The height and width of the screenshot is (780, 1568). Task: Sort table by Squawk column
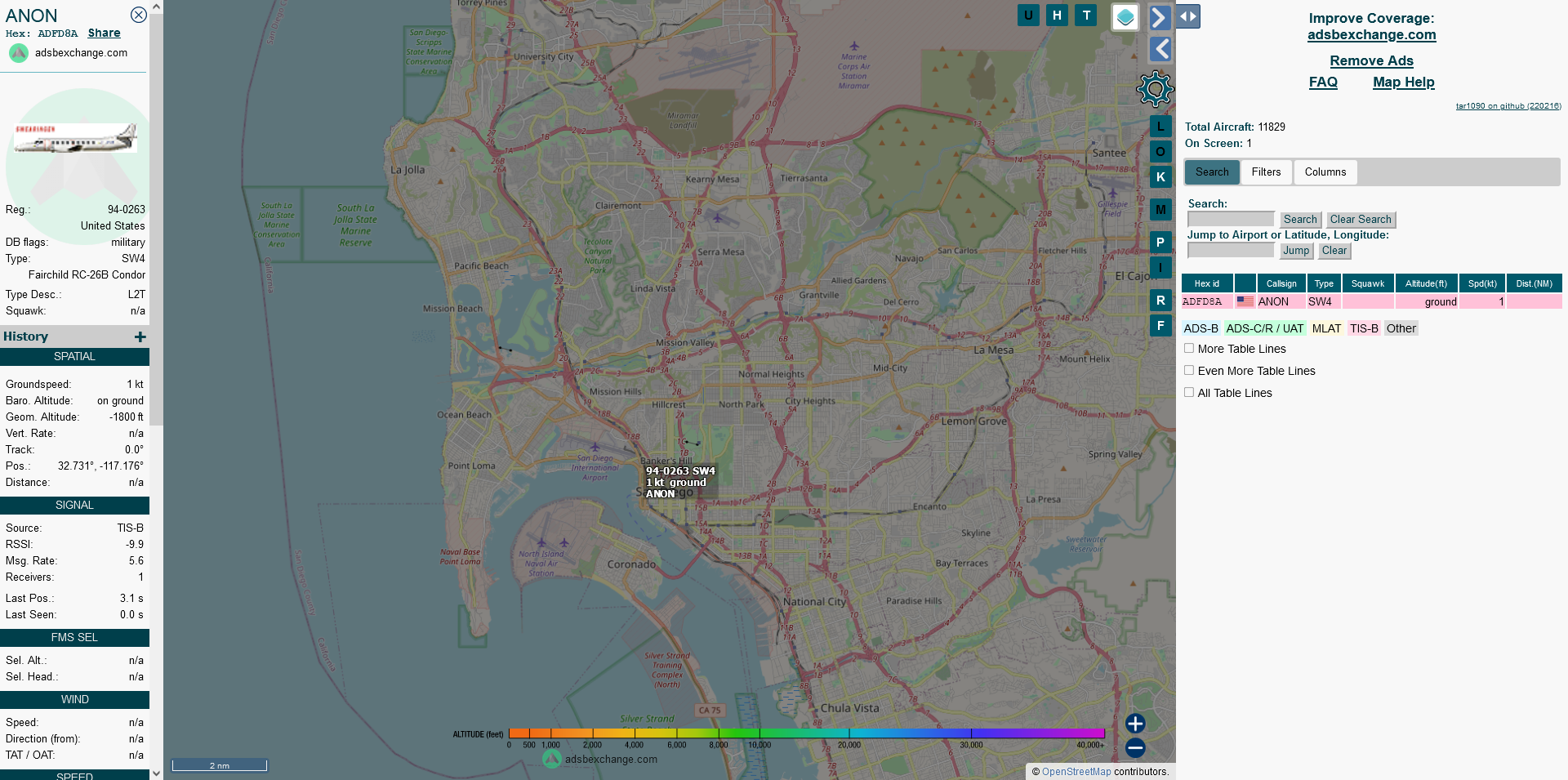coord(1367,283)
